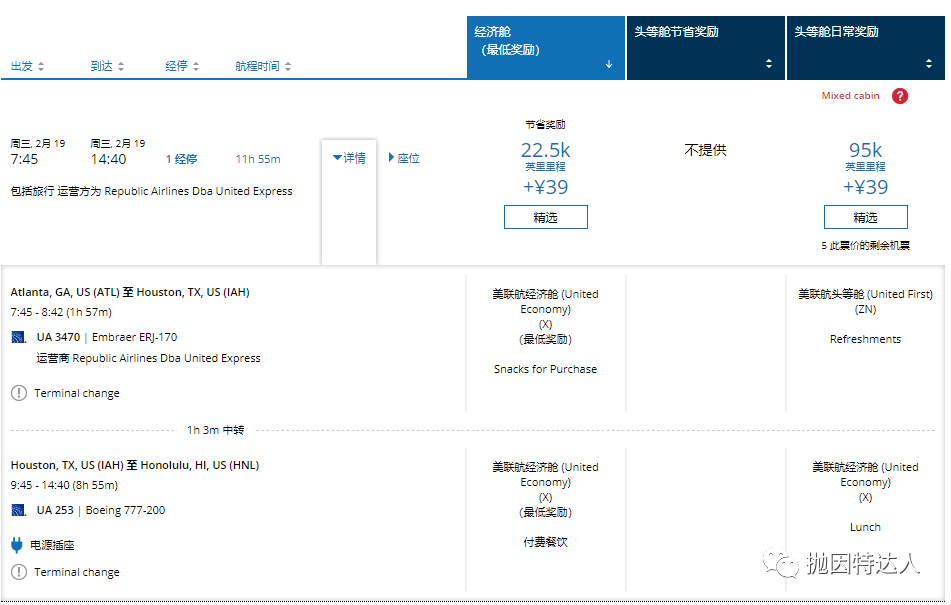951x605 pixels.
Task: Click United logo next to UA 3470
Action: [x=19, y=337]
